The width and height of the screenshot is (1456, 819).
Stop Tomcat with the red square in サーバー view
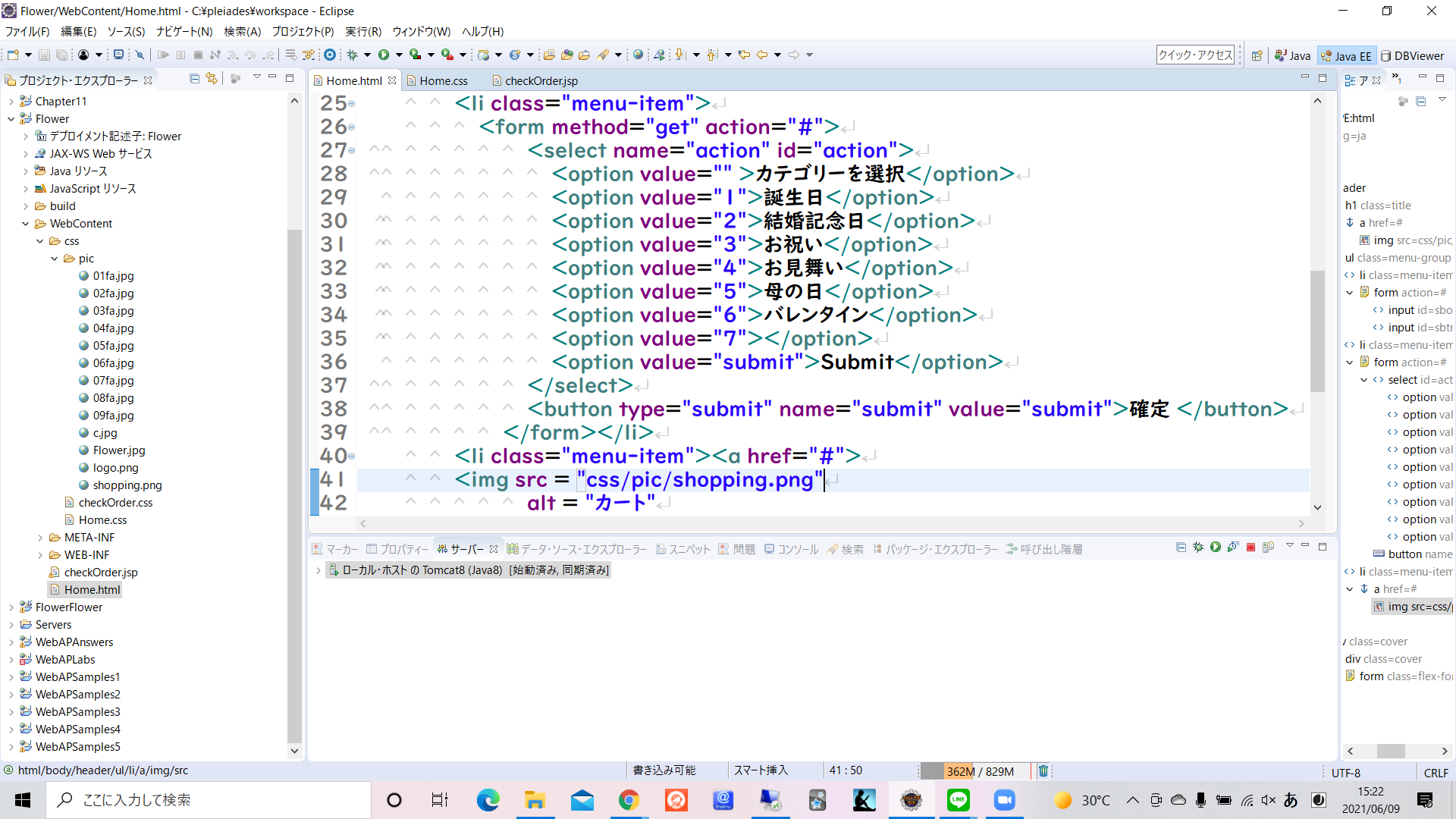[x=1250, y=547]
